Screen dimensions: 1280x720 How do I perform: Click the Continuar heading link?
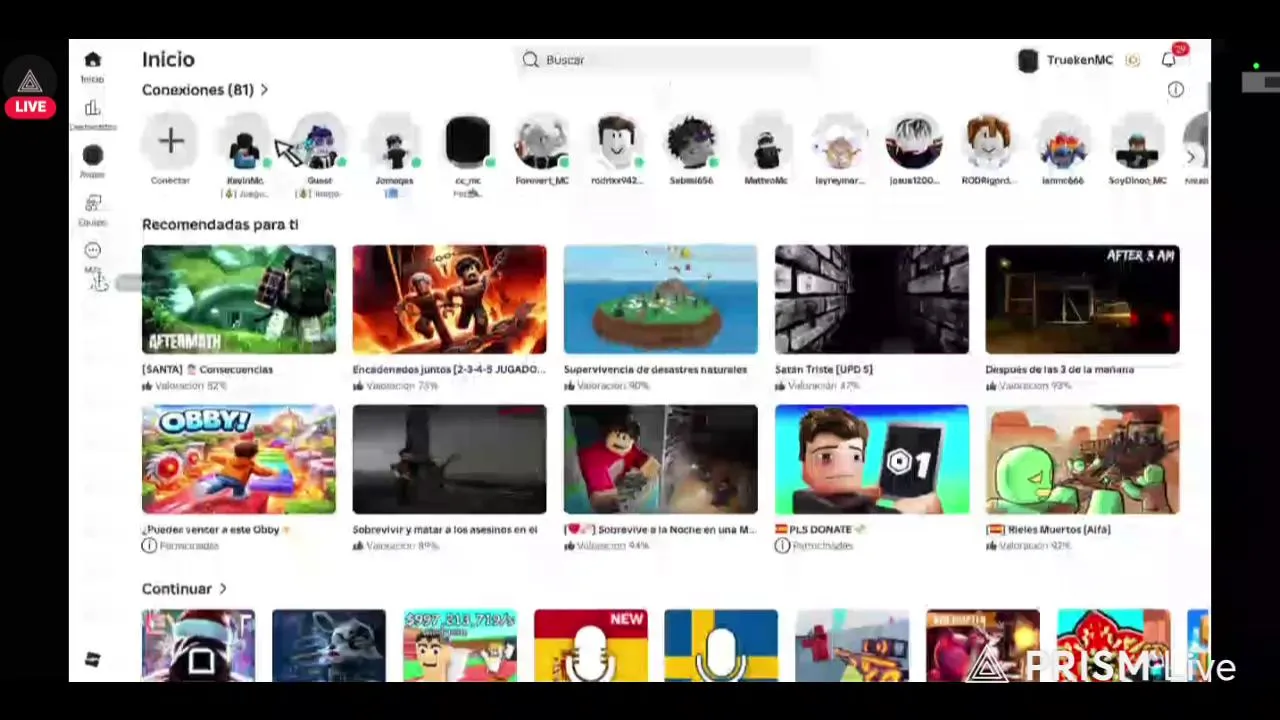click(177, 589)
